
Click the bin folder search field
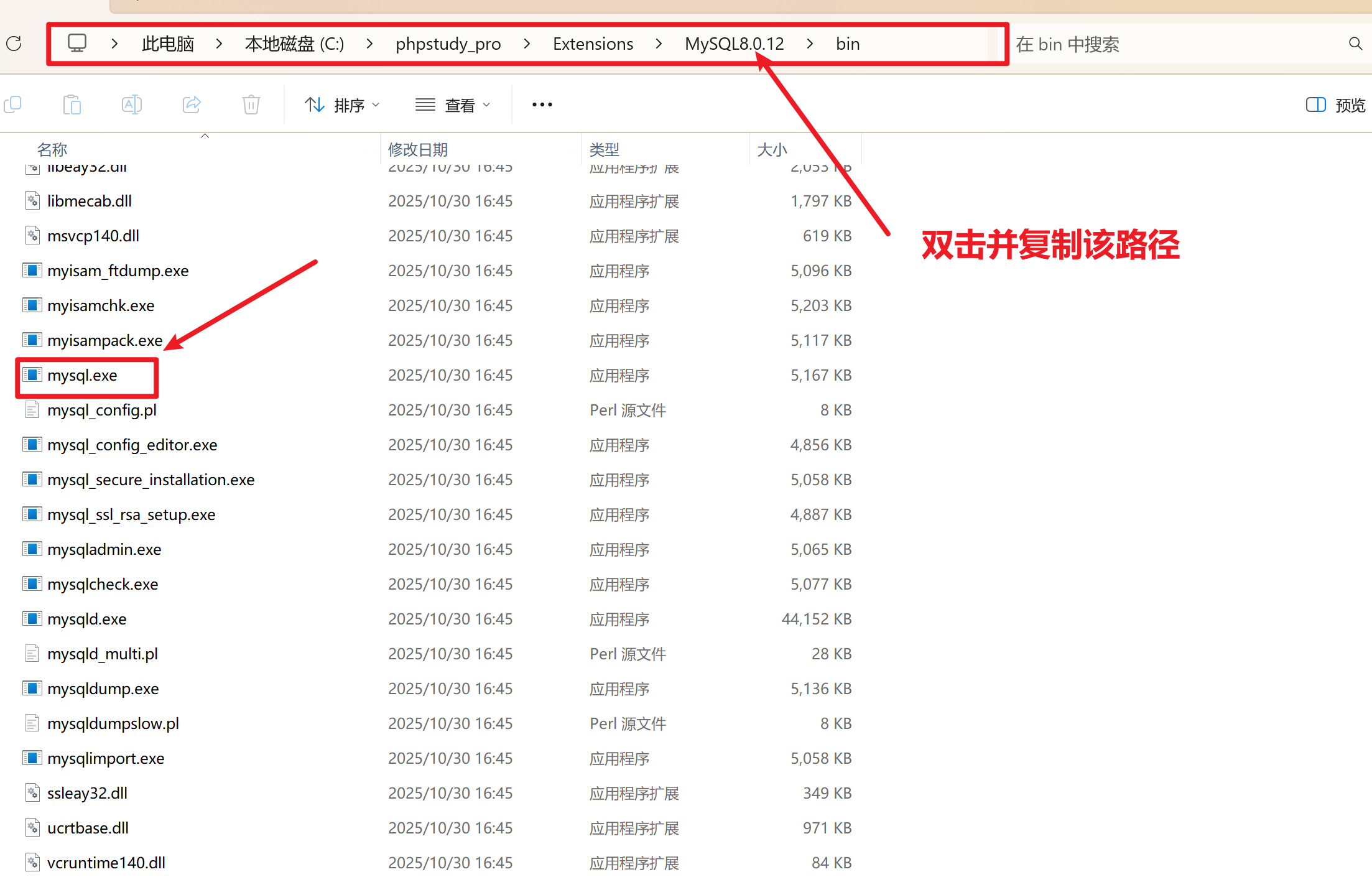[x=1169, y=44]
